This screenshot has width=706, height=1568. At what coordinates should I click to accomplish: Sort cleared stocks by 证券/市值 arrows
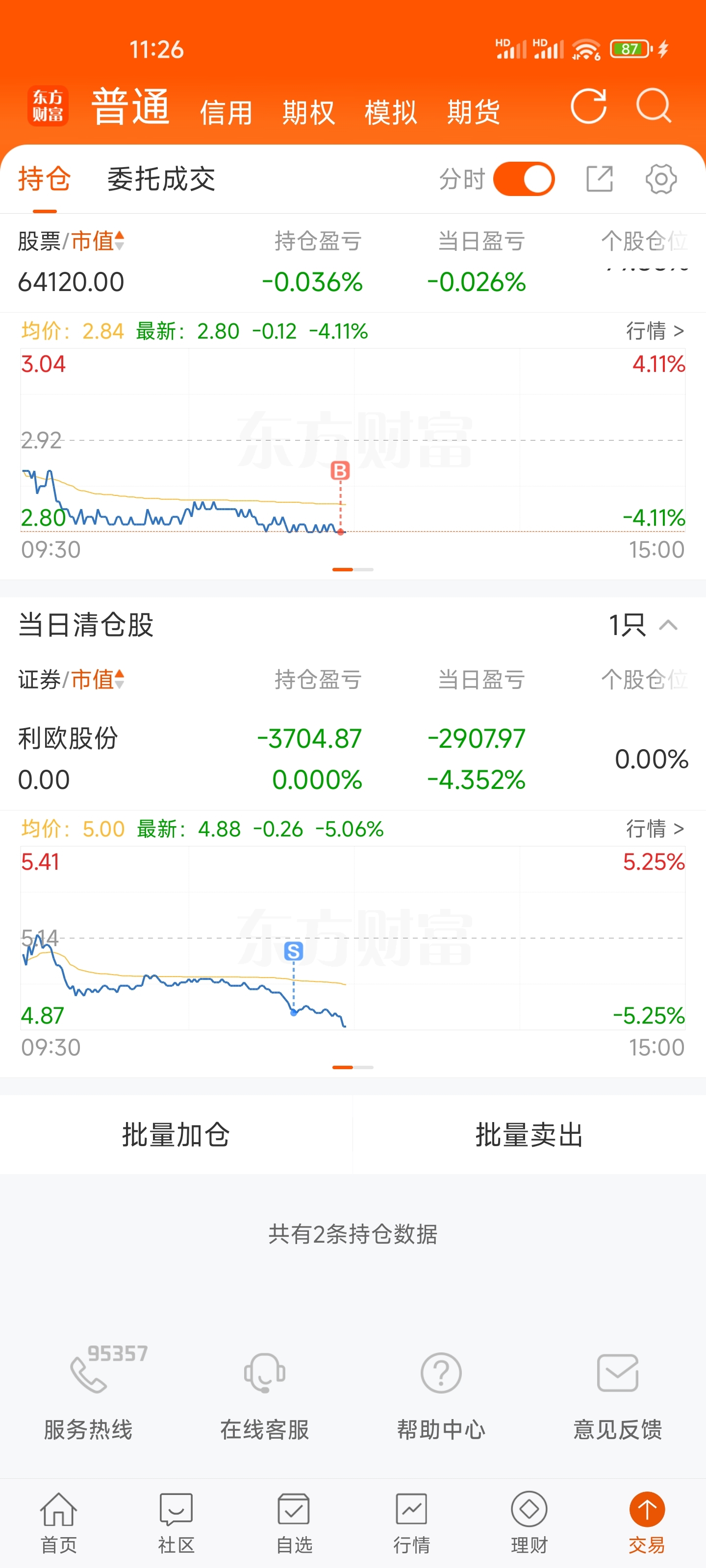(120, 679)
